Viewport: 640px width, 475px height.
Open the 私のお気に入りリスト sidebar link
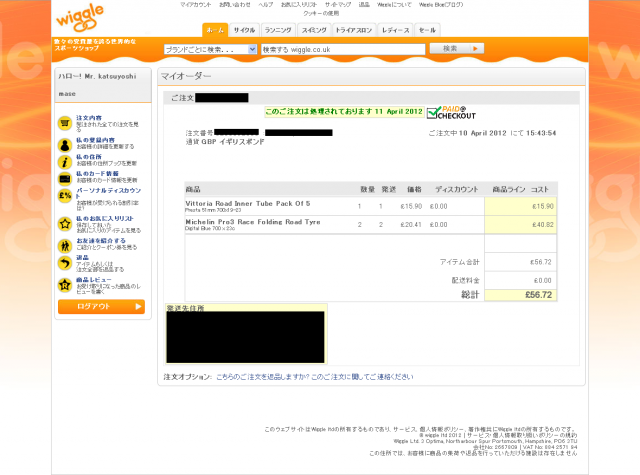(105, 219)
